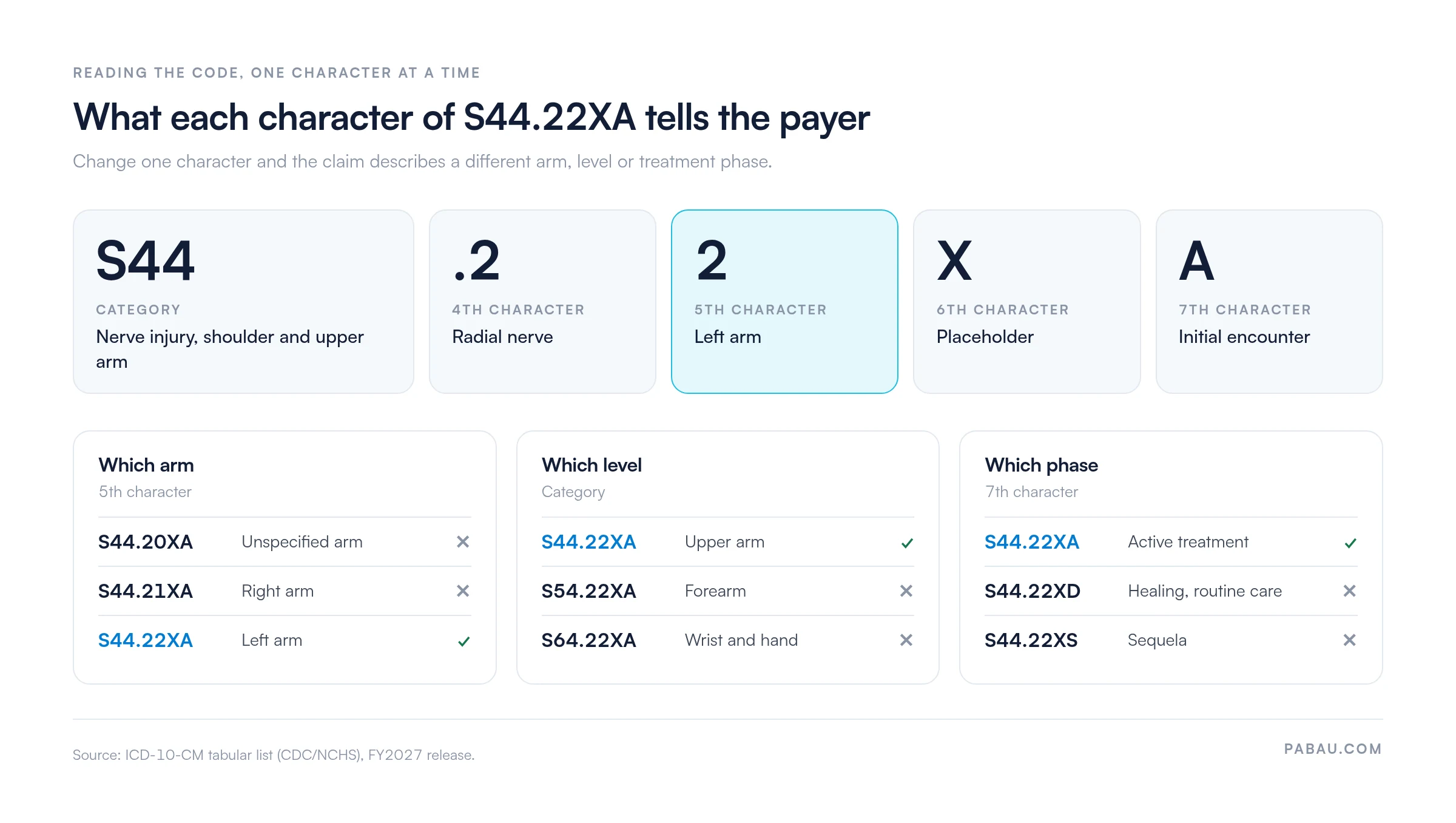The height and width of the screenshot is (823, 1456).
Task: Select the highlighted 5th character Left arm card
Action: click(784, 302)
